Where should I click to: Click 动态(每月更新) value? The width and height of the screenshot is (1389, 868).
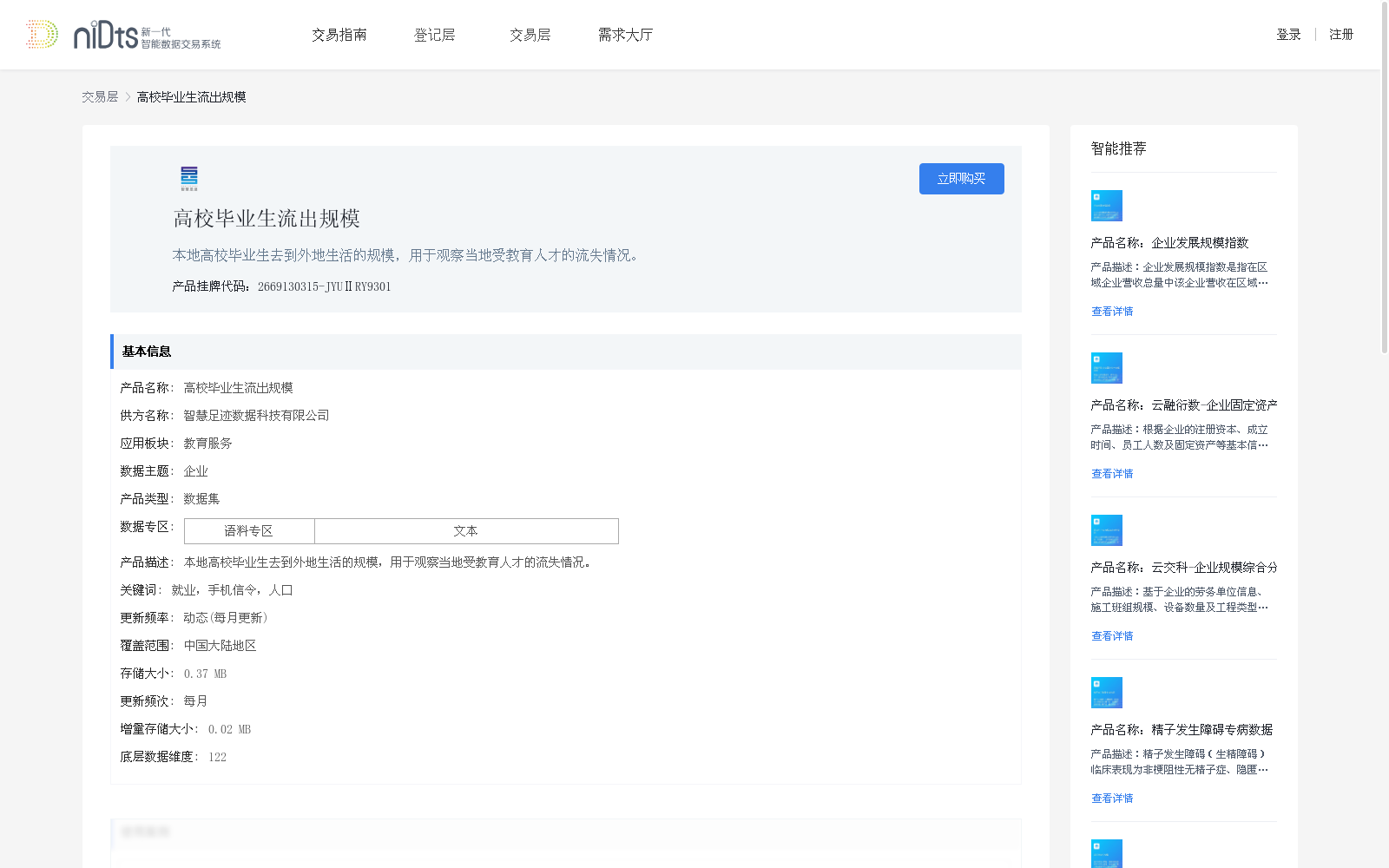coord(225,618)
